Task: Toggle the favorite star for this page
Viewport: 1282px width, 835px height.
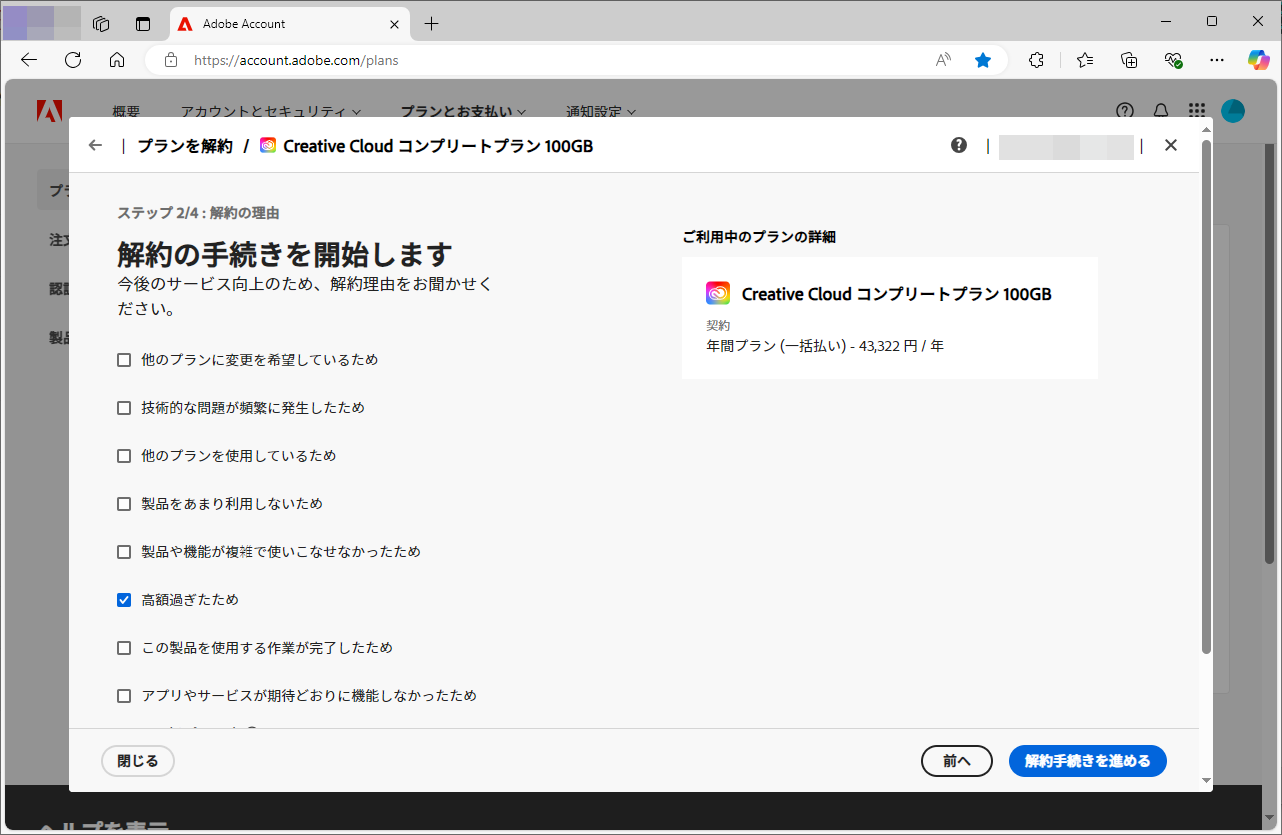Action: point(983,60)
